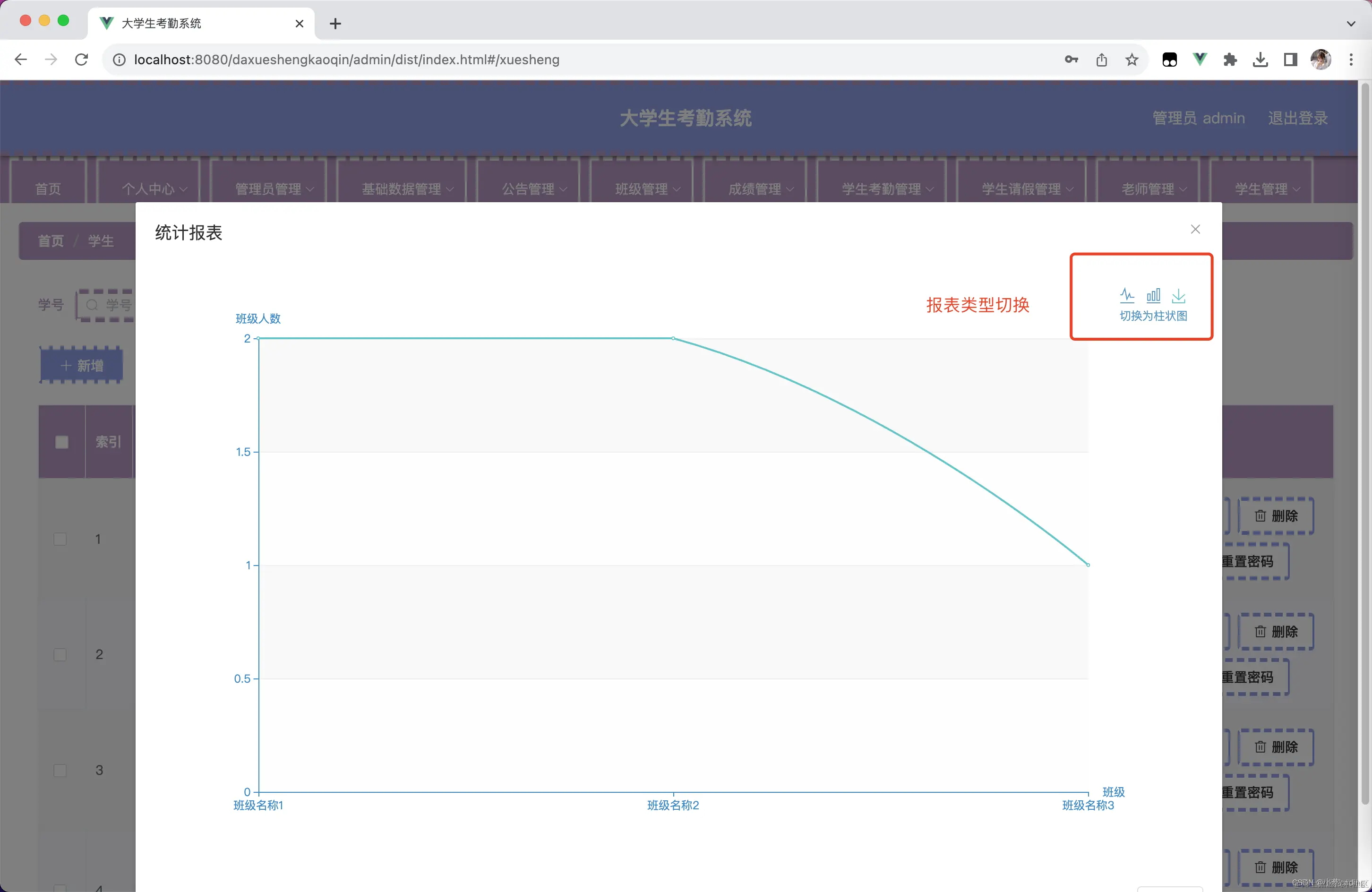Click the 删除 button in first row

[1276, 516]
